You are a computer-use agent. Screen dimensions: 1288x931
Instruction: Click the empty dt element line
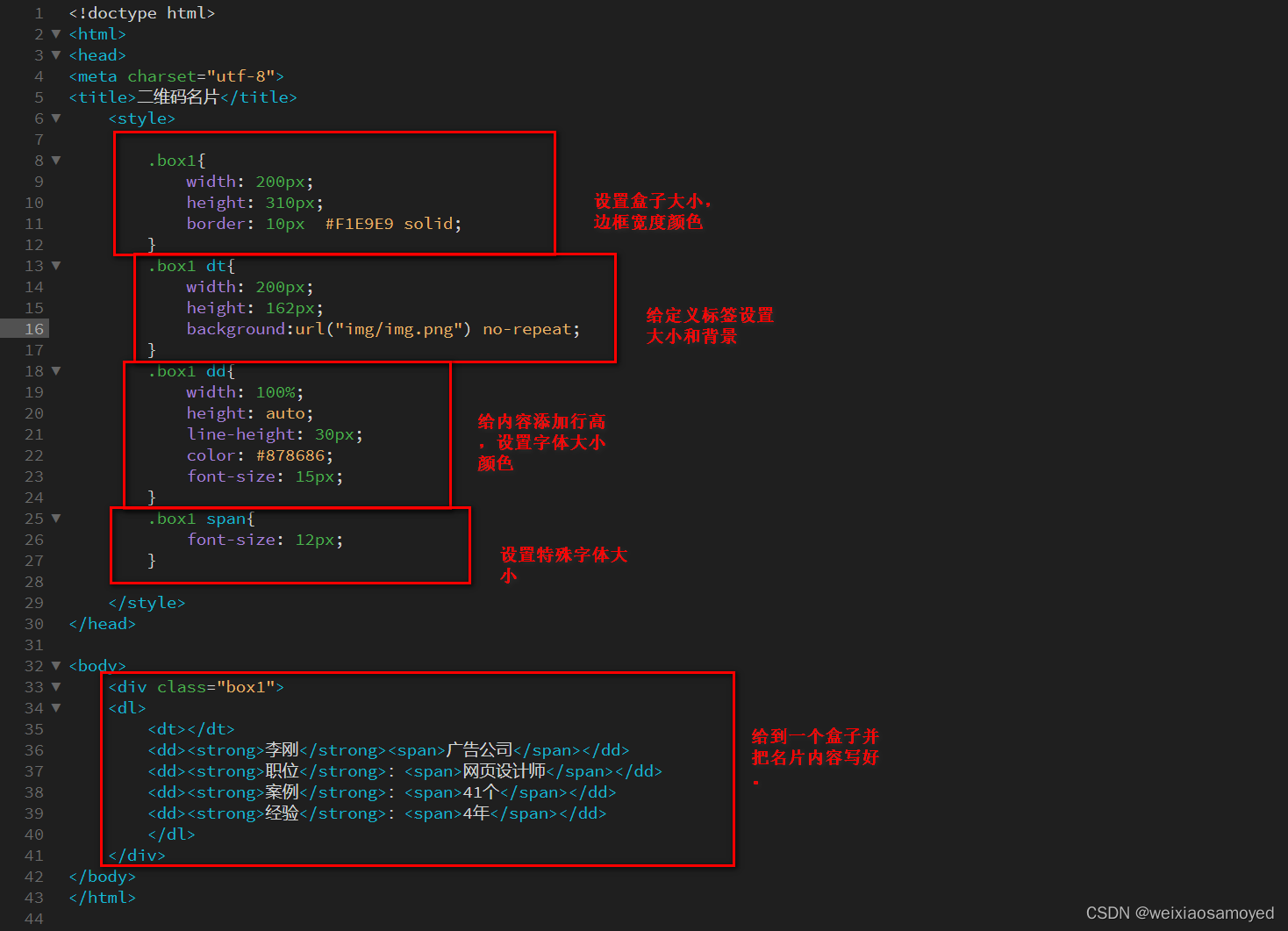(x=191, y=729)
